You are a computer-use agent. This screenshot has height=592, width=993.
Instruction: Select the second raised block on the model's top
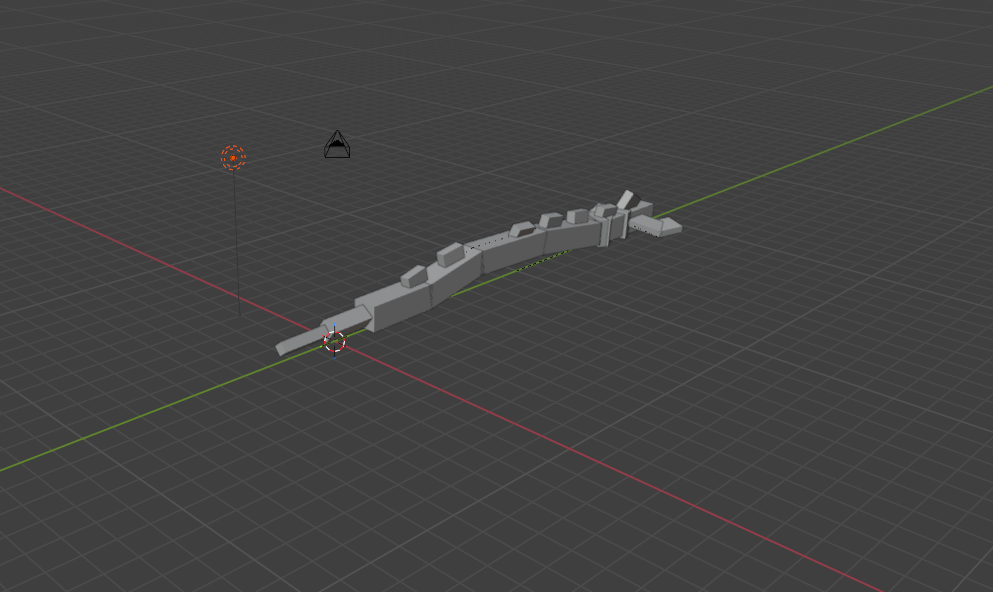click(448, 254)
